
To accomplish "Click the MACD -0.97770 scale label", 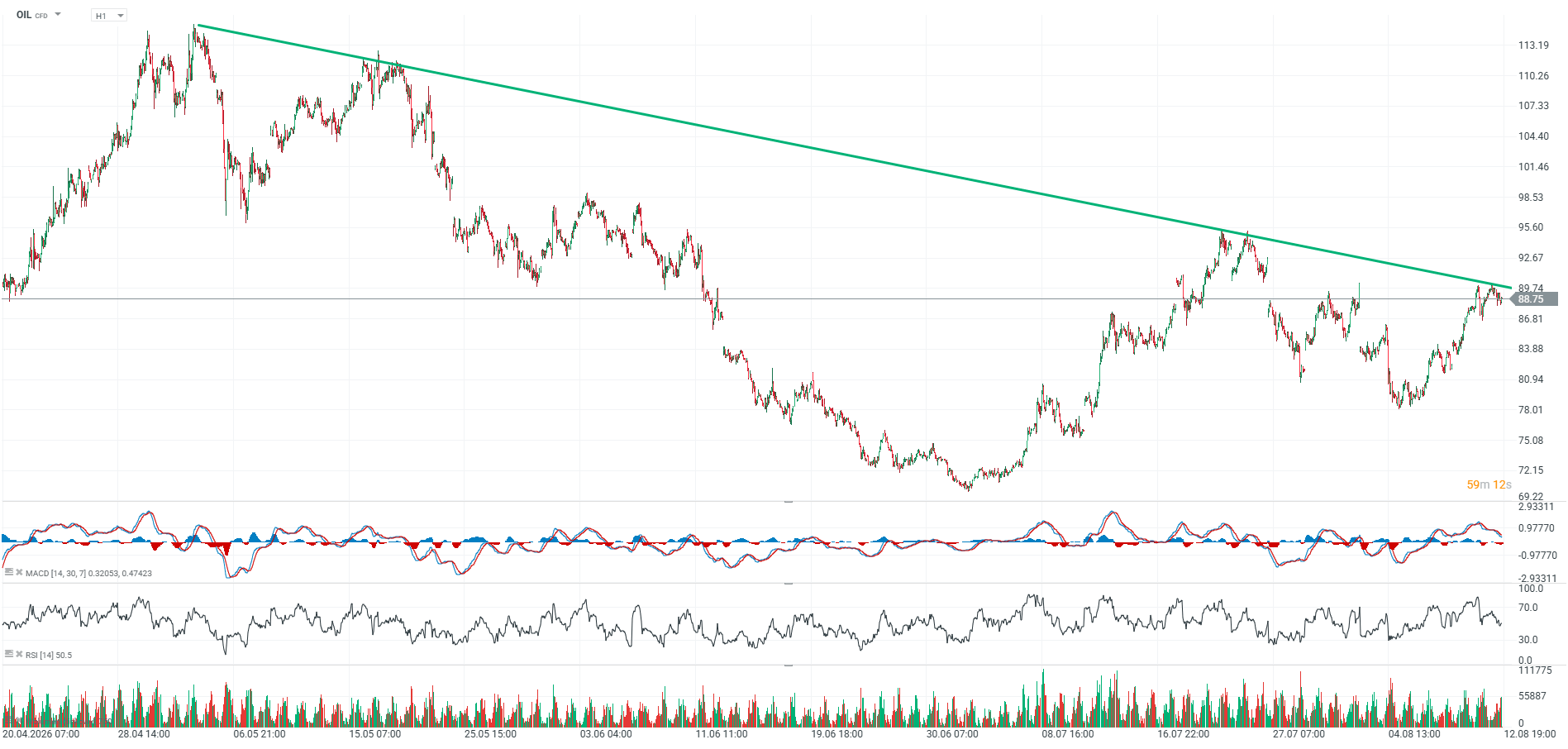I will (x=1537, y=556).
